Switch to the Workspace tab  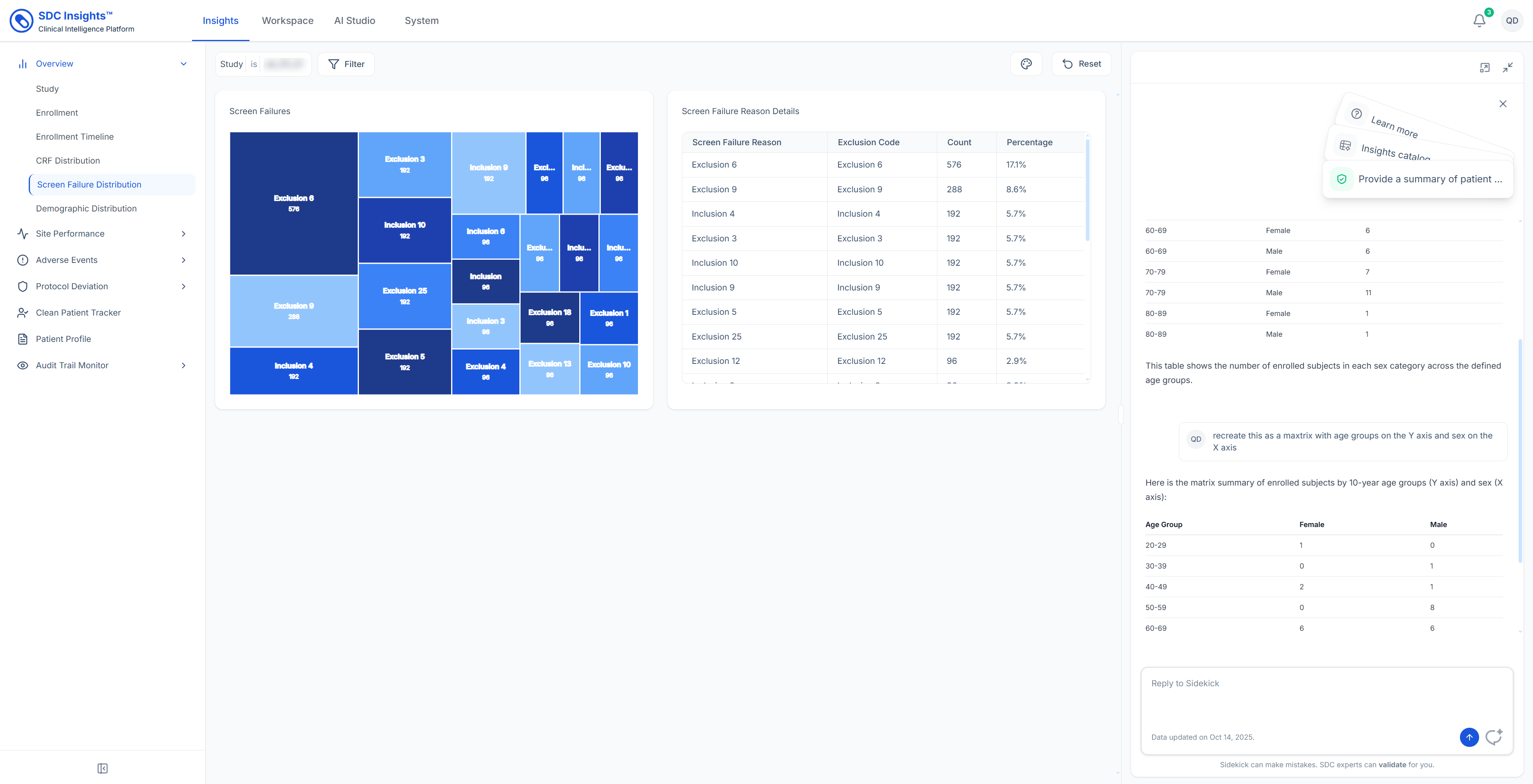tap(287, 21)
